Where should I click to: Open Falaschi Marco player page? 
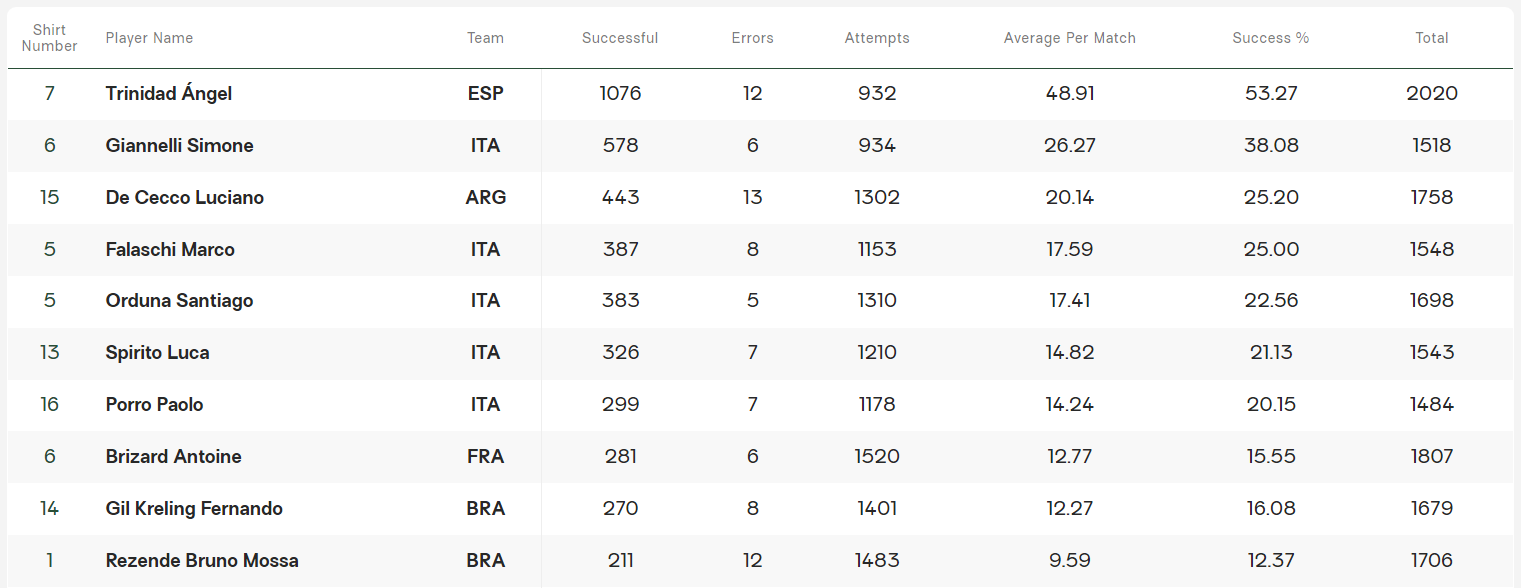(x=170, y=250)
